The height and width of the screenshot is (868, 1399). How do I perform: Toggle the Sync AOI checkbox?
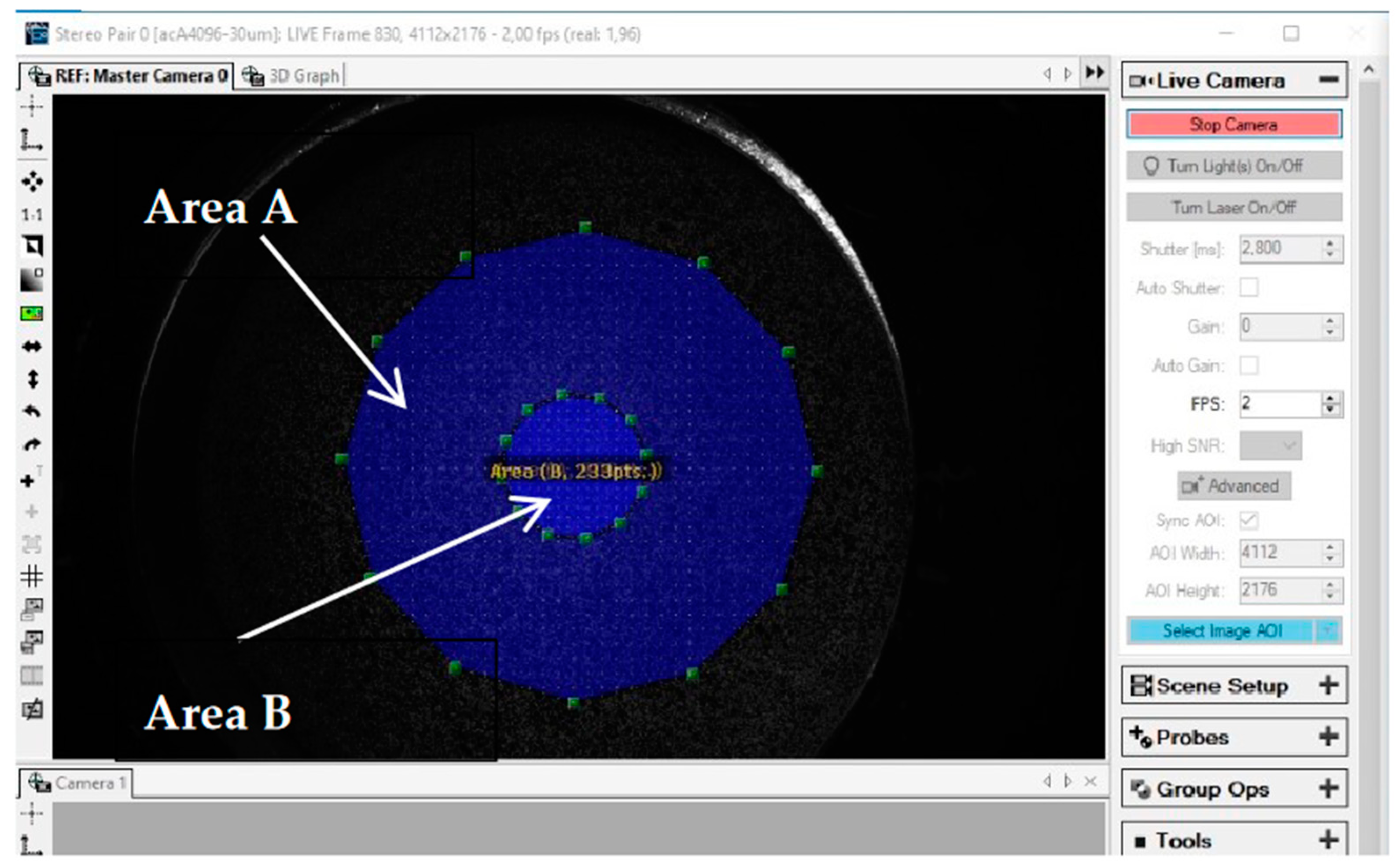click(1248, 521)
